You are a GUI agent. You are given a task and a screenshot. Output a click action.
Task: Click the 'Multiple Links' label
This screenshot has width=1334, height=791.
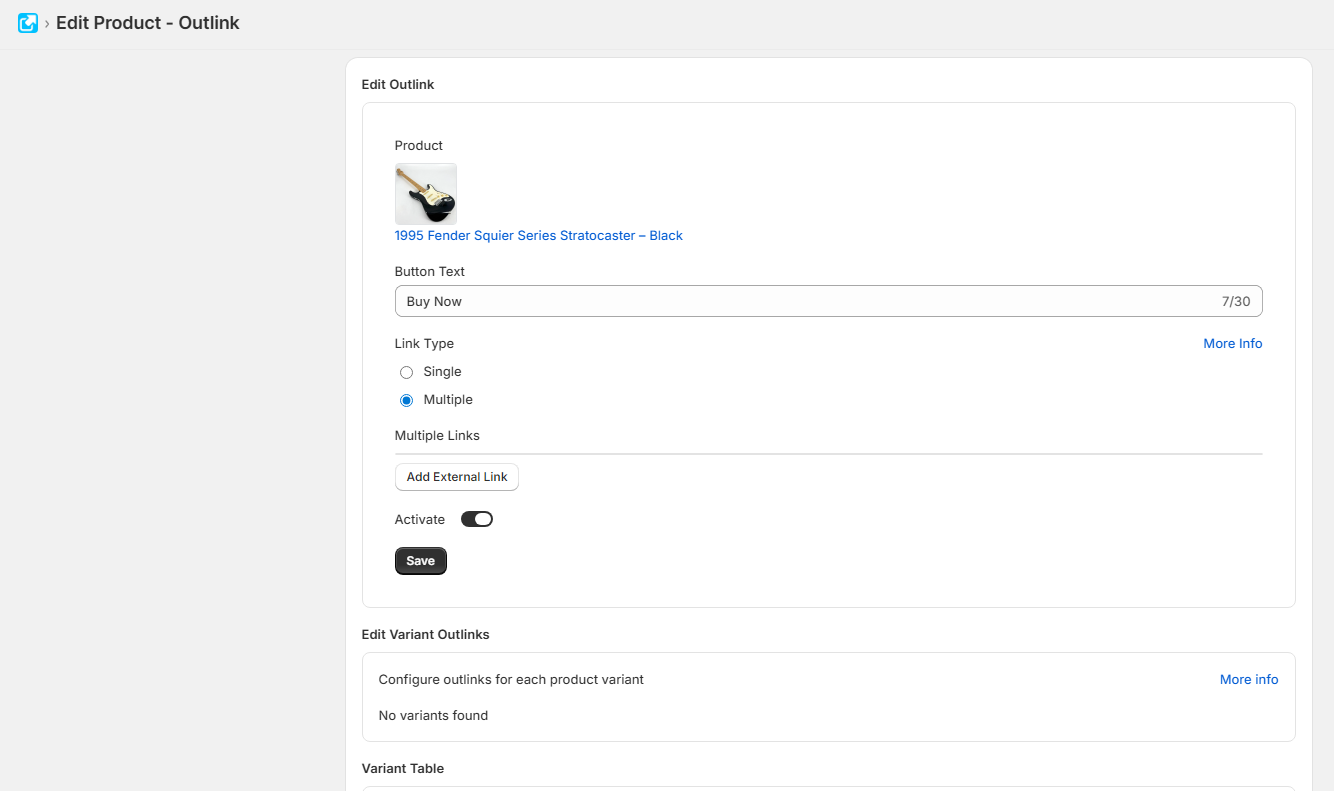click(x=437, y=436)
